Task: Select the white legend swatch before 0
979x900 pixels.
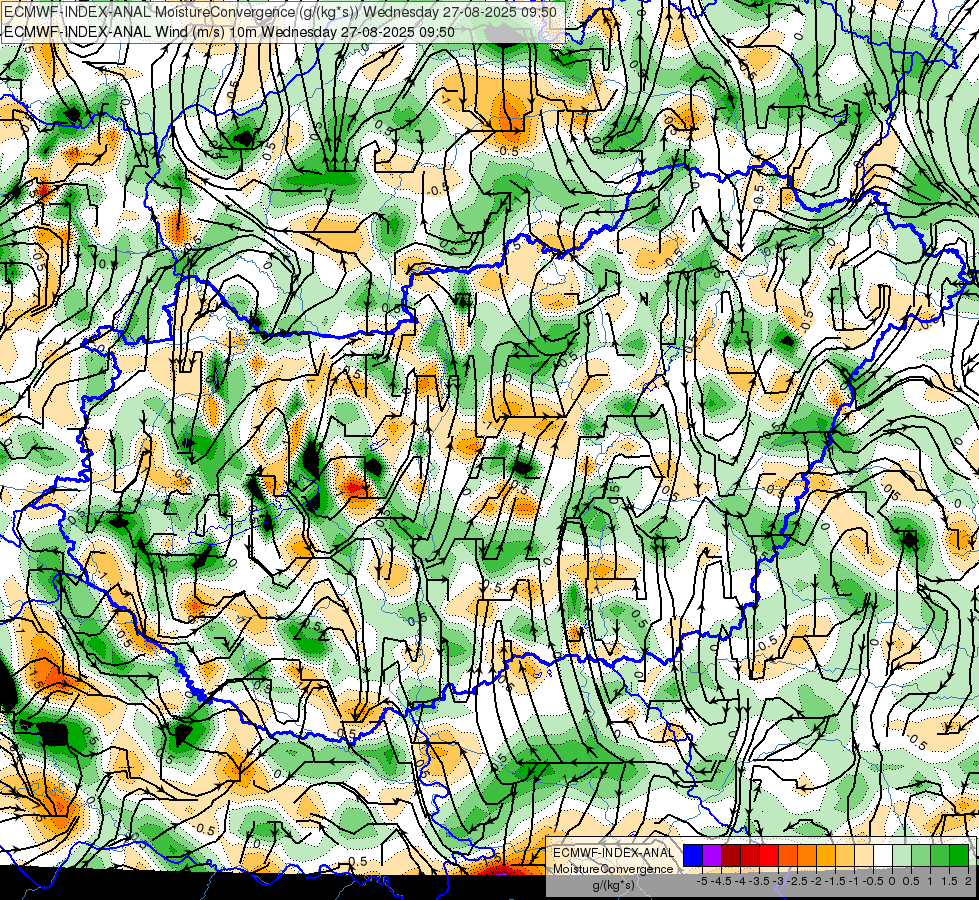Action: (x=883, y=856)
